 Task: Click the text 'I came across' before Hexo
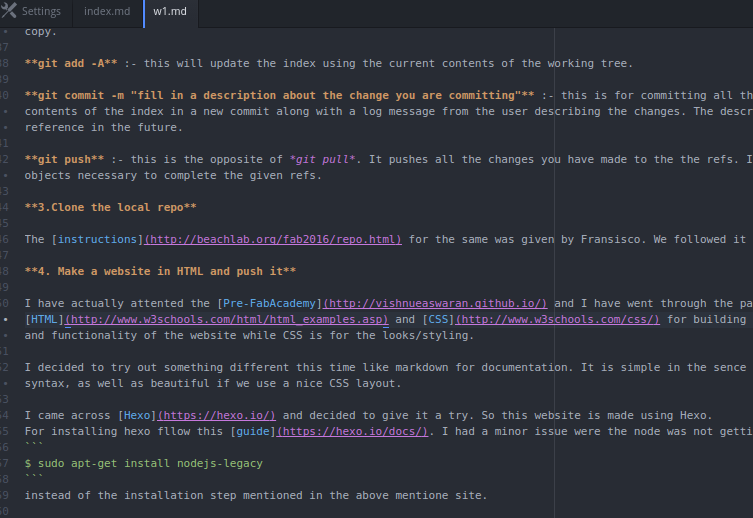click(68, 415)
